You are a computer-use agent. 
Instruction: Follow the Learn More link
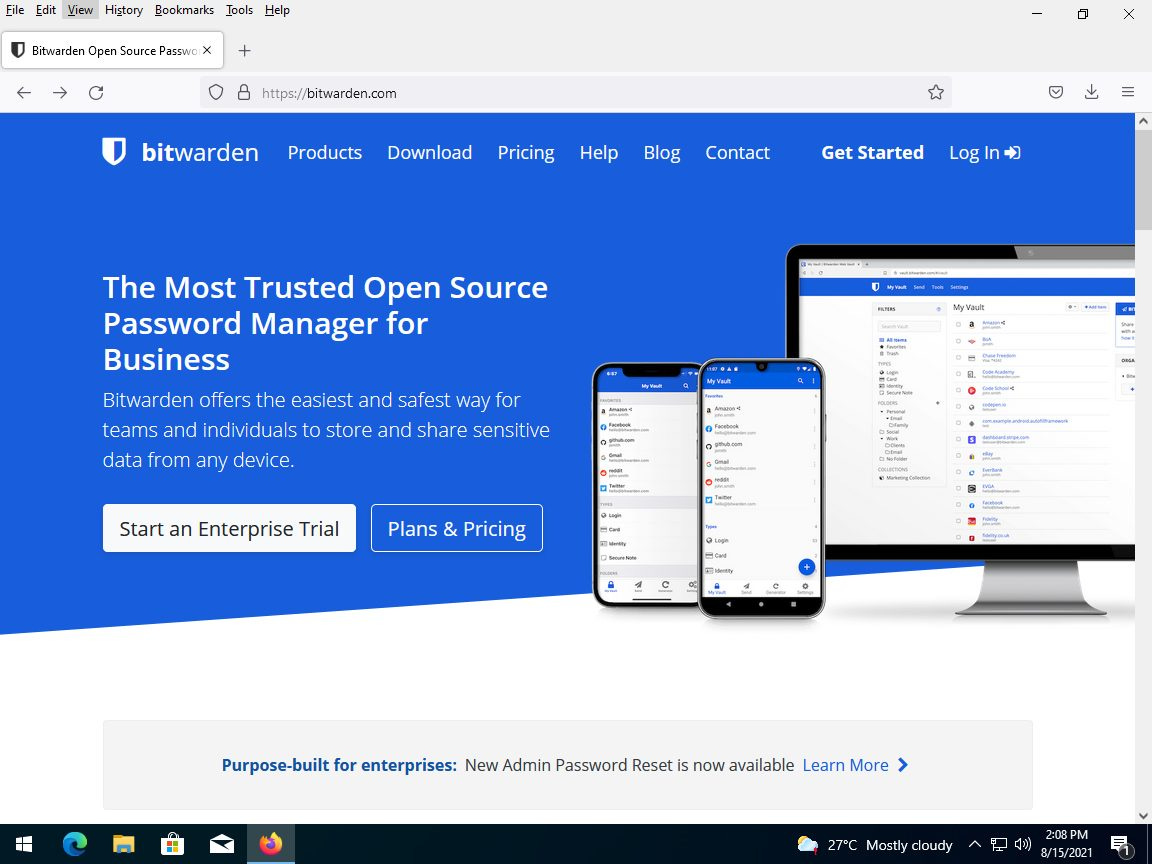coord(855,765)
